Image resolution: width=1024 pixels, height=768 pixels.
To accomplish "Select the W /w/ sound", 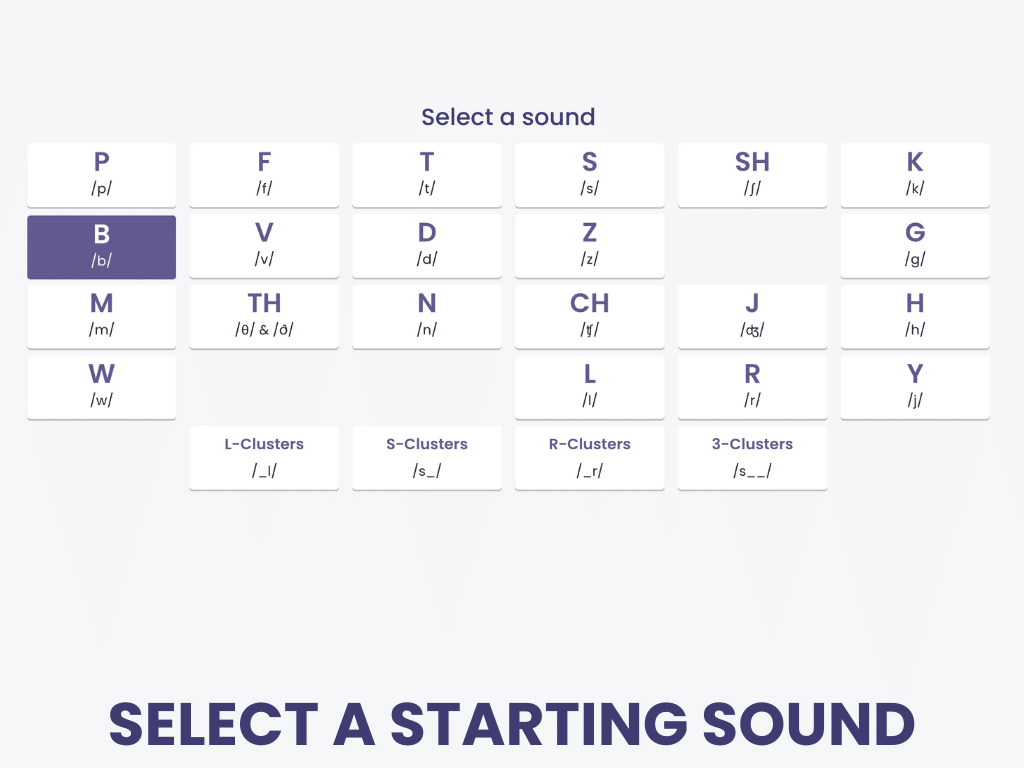I will 101,387.
